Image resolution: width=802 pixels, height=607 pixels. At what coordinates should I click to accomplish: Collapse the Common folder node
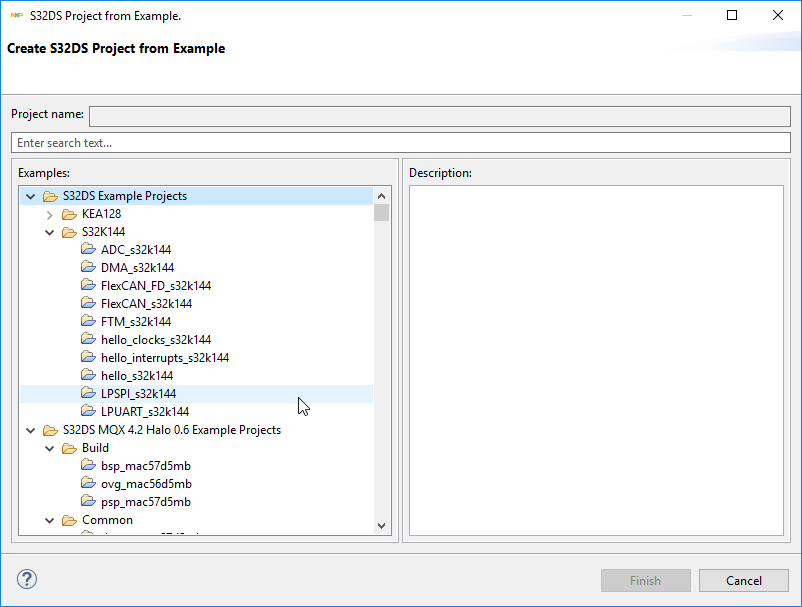point(50,521)
